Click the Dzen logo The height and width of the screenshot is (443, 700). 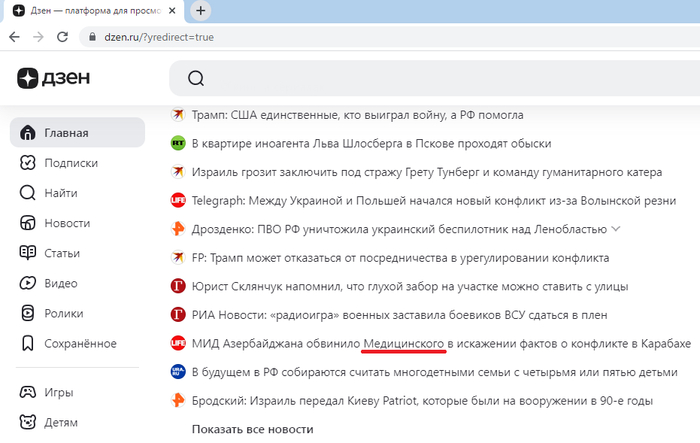tap(54, 78)
